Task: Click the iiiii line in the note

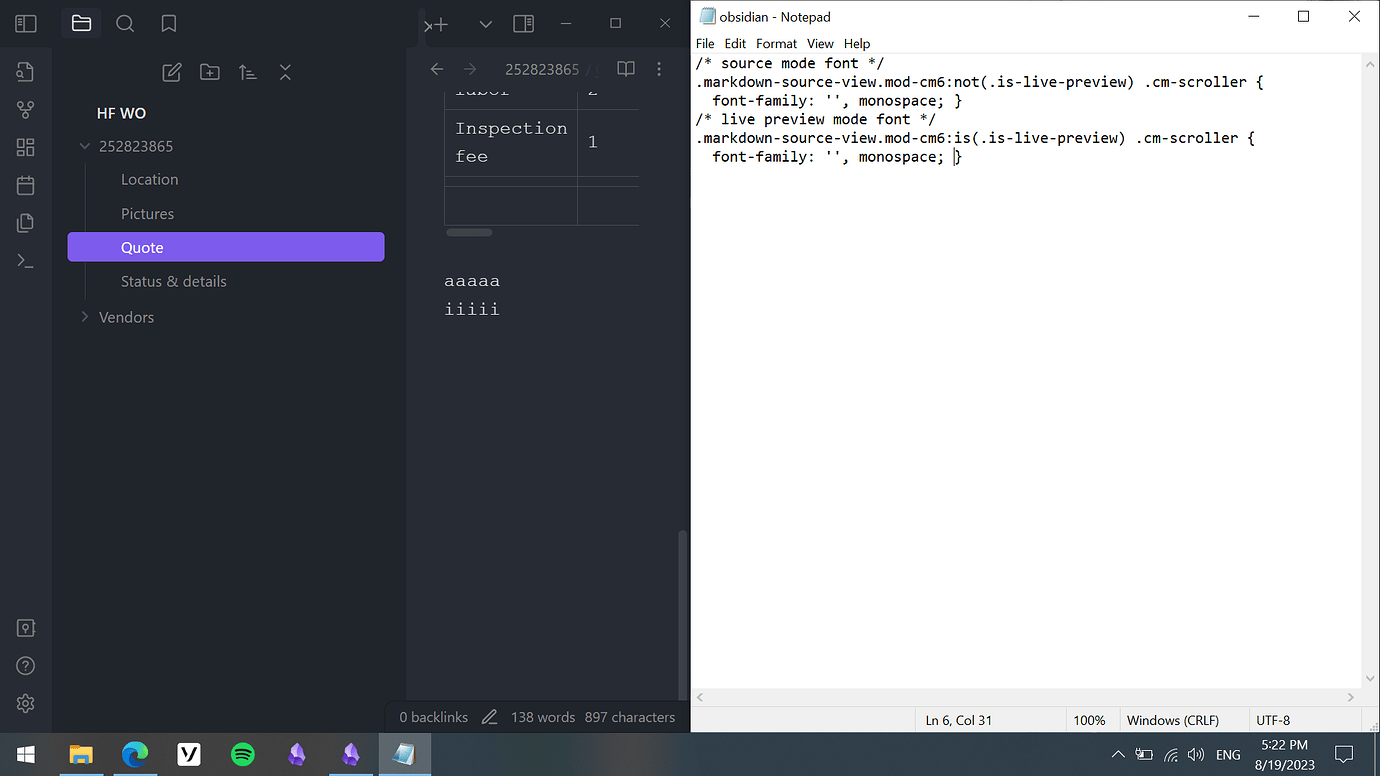Action: tap(472, 309)
